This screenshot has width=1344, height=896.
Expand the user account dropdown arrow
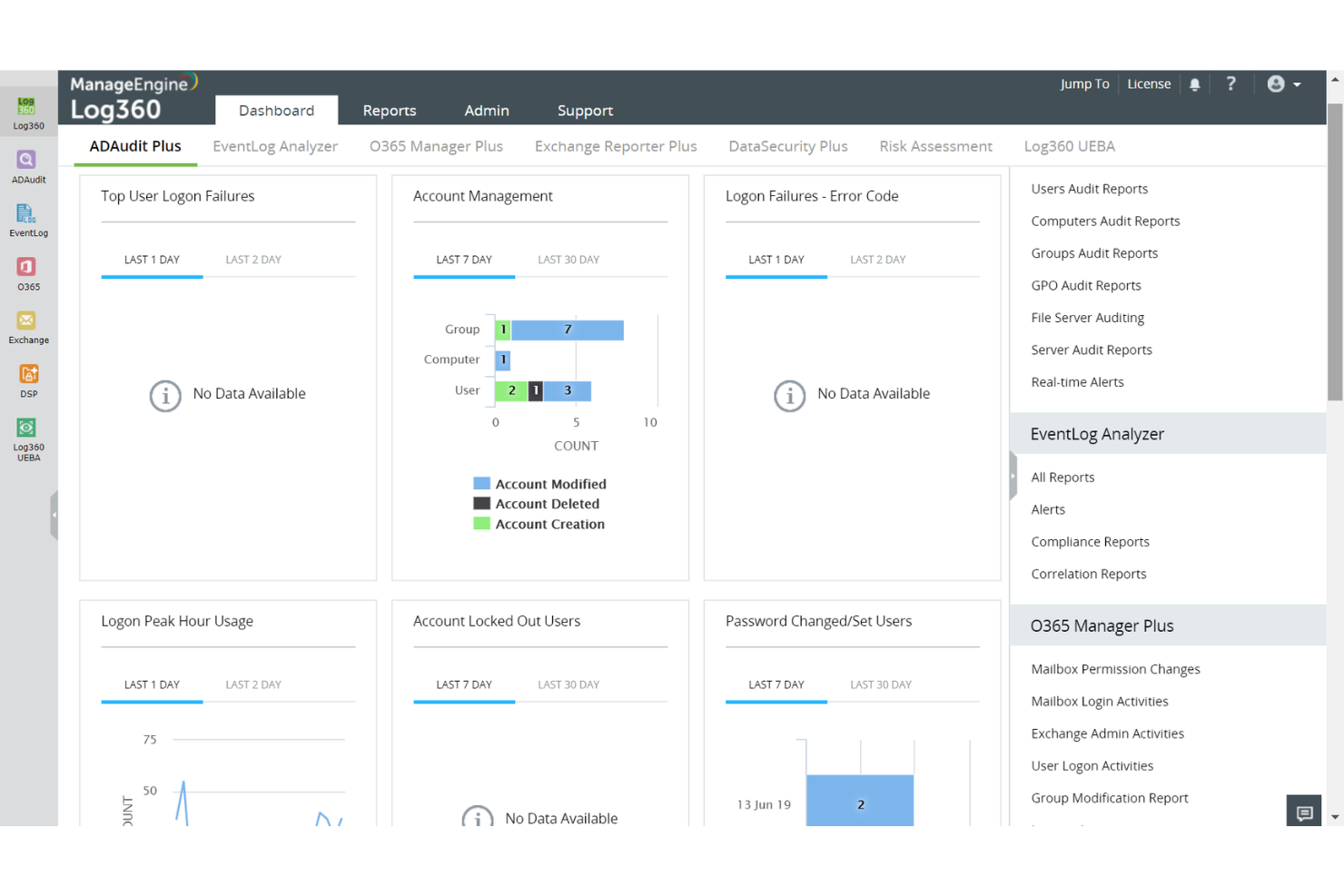pos(1297,84)
